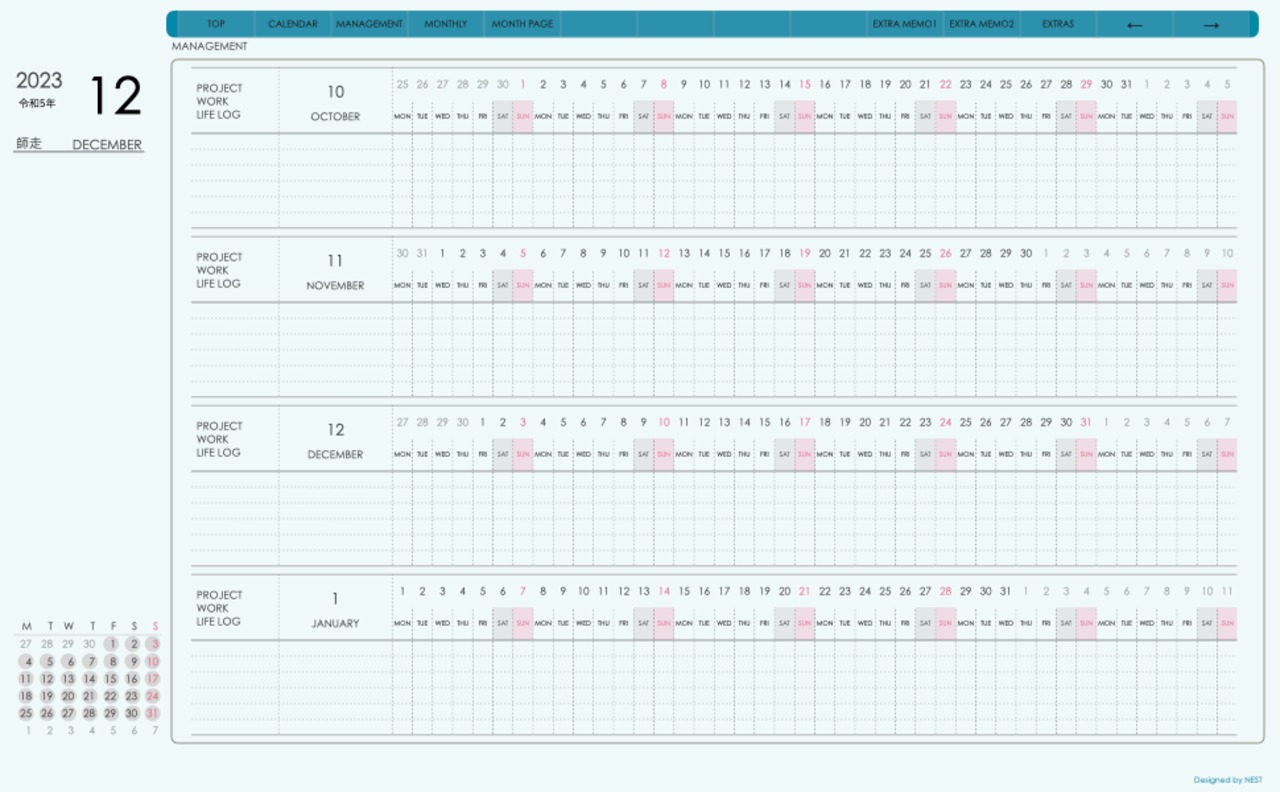Click December 24 in the timeline row
The height and width of the screenshot is (792, 1280).
pos(945,422)
